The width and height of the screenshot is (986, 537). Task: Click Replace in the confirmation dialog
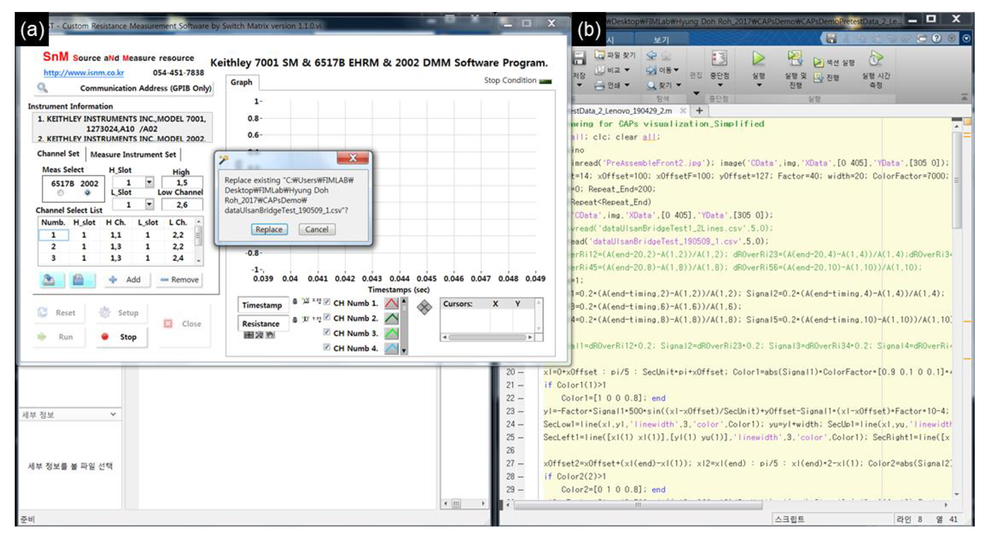tap(269, 230)
